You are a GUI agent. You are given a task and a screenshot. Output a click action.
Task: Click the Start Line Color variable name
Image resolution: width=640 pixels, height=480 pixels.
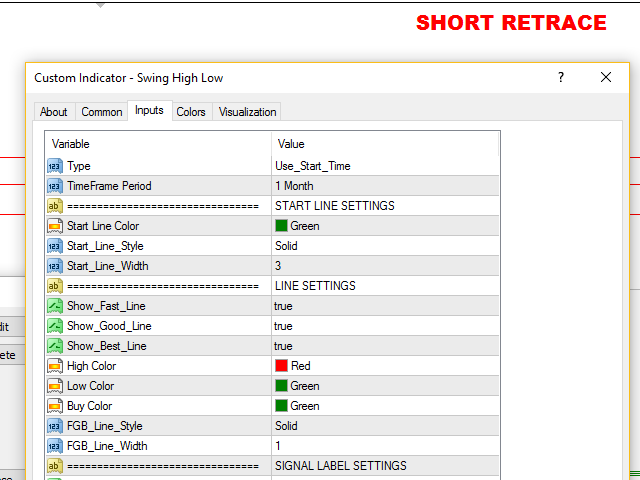103,226
